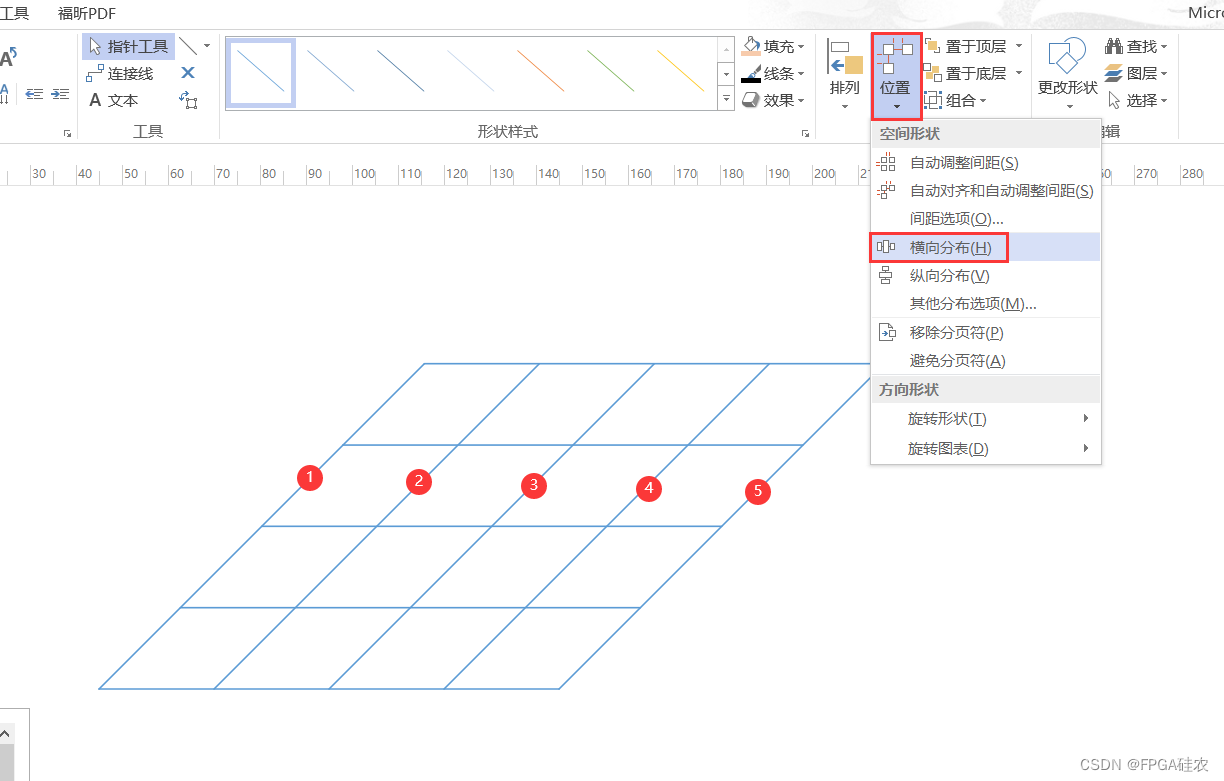Click the 选择 select button

coord(1136,100)
